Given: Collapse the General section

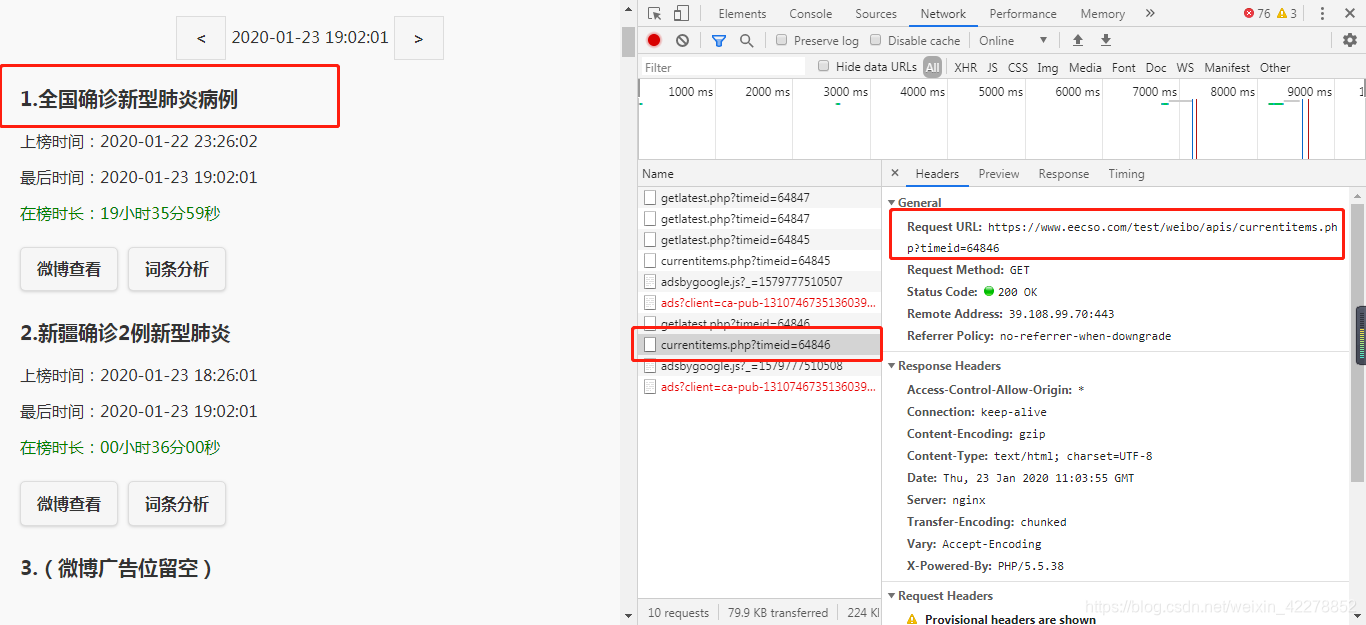Looking at the screenshot, I should 893,203.
